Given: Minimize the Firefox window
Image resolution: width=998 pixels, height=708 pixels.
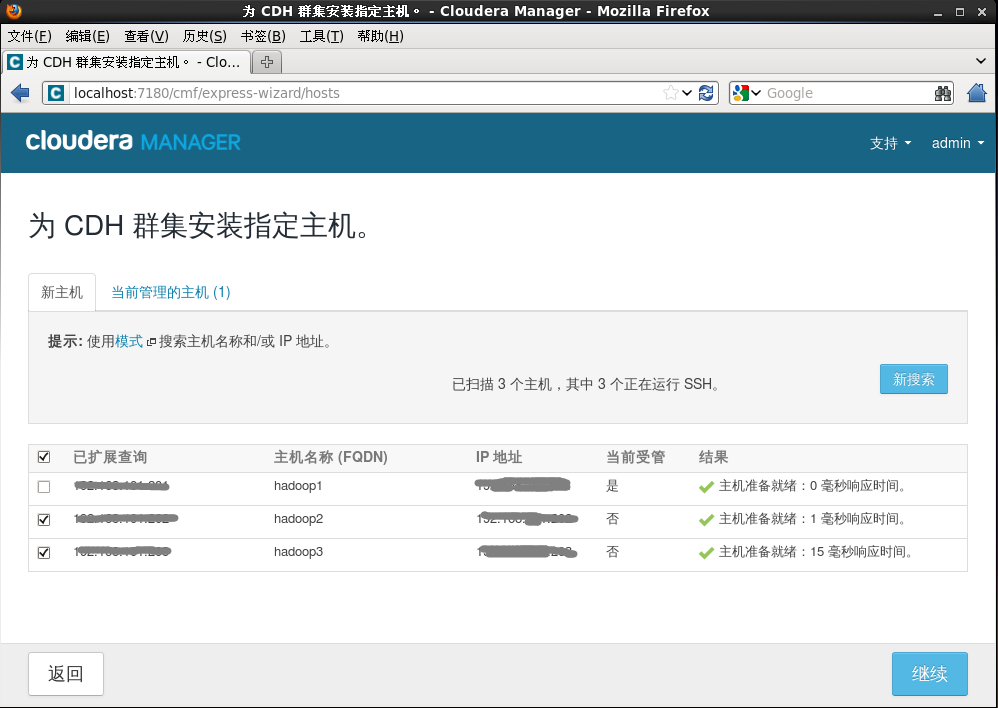Looking at the screenshot, I should pos(938,12).
